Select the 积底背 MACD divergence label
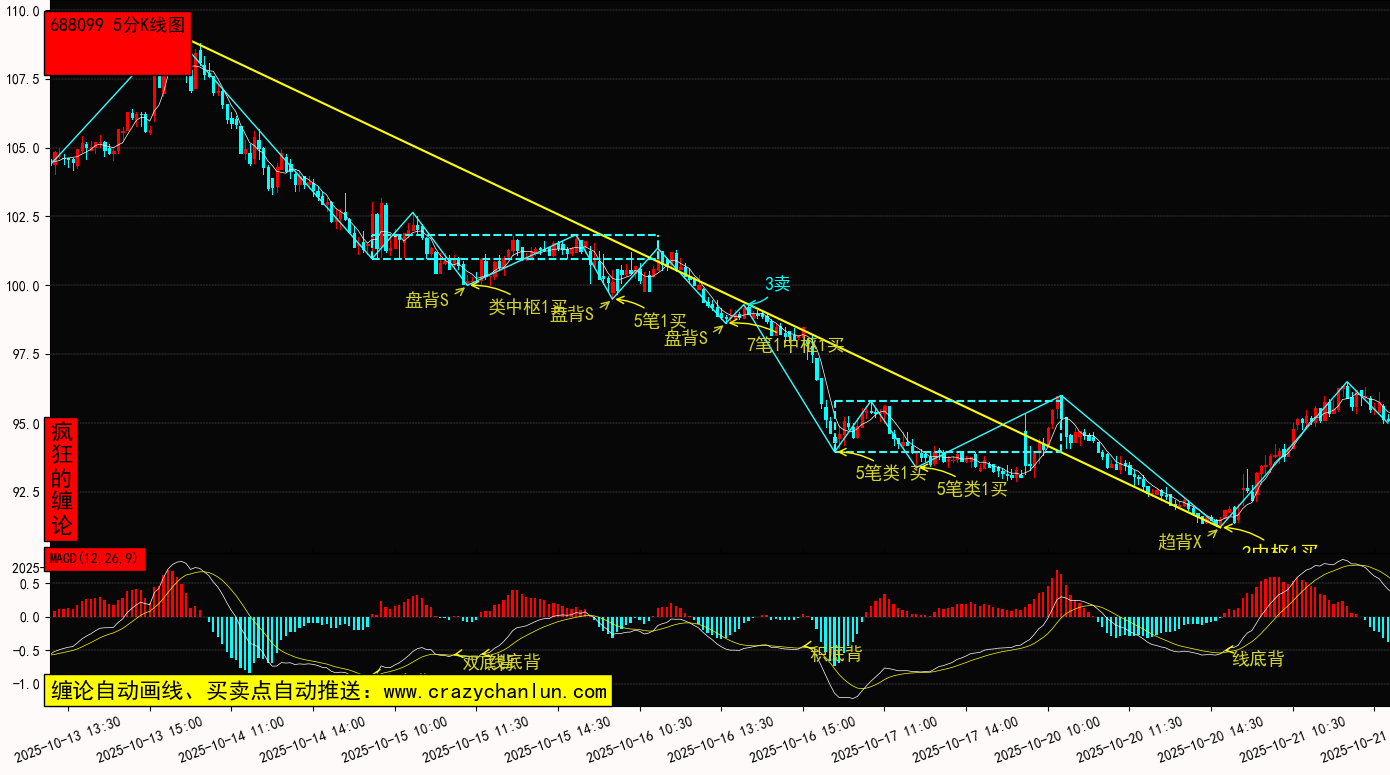The width and height of the screenshot is (1390, 775). pos(836,654)
